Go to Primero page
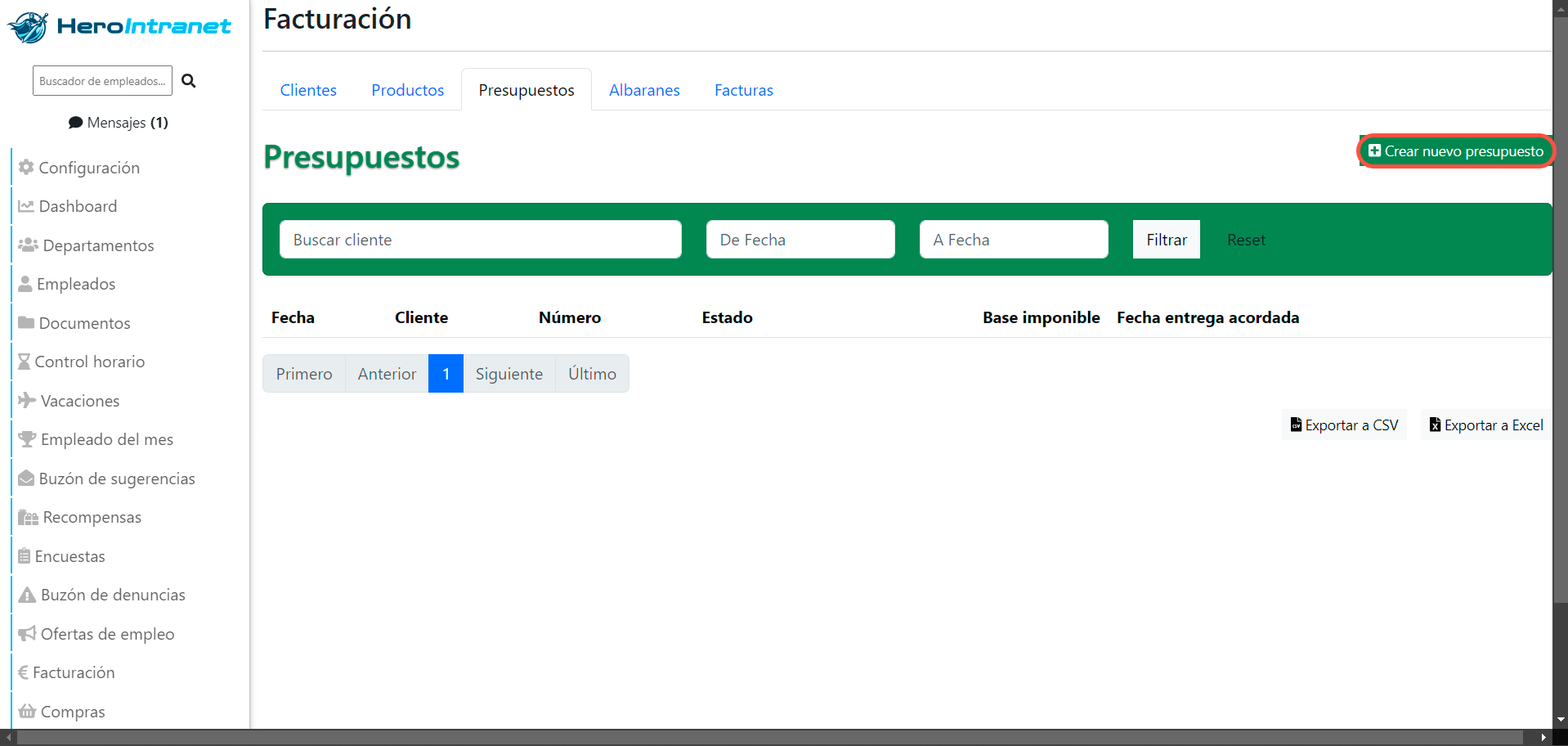 304,374
